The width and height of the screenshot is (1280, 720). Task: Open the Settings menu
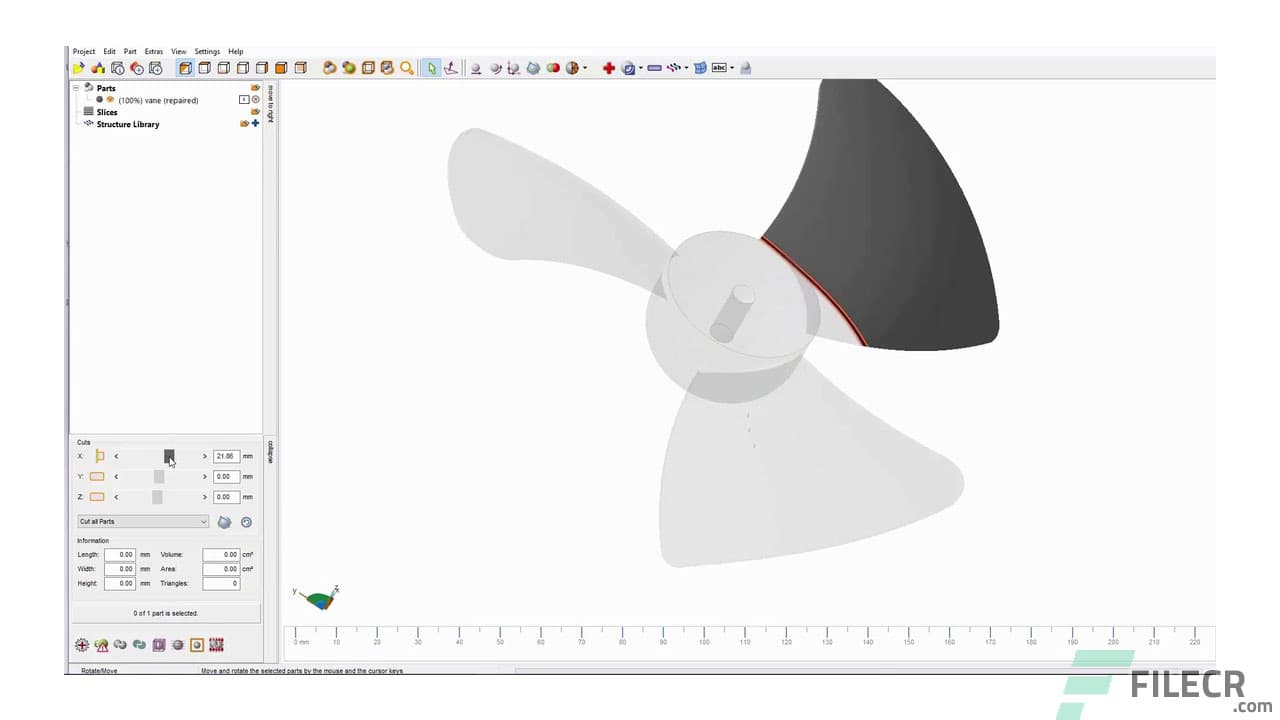click(x=207, y=51)
